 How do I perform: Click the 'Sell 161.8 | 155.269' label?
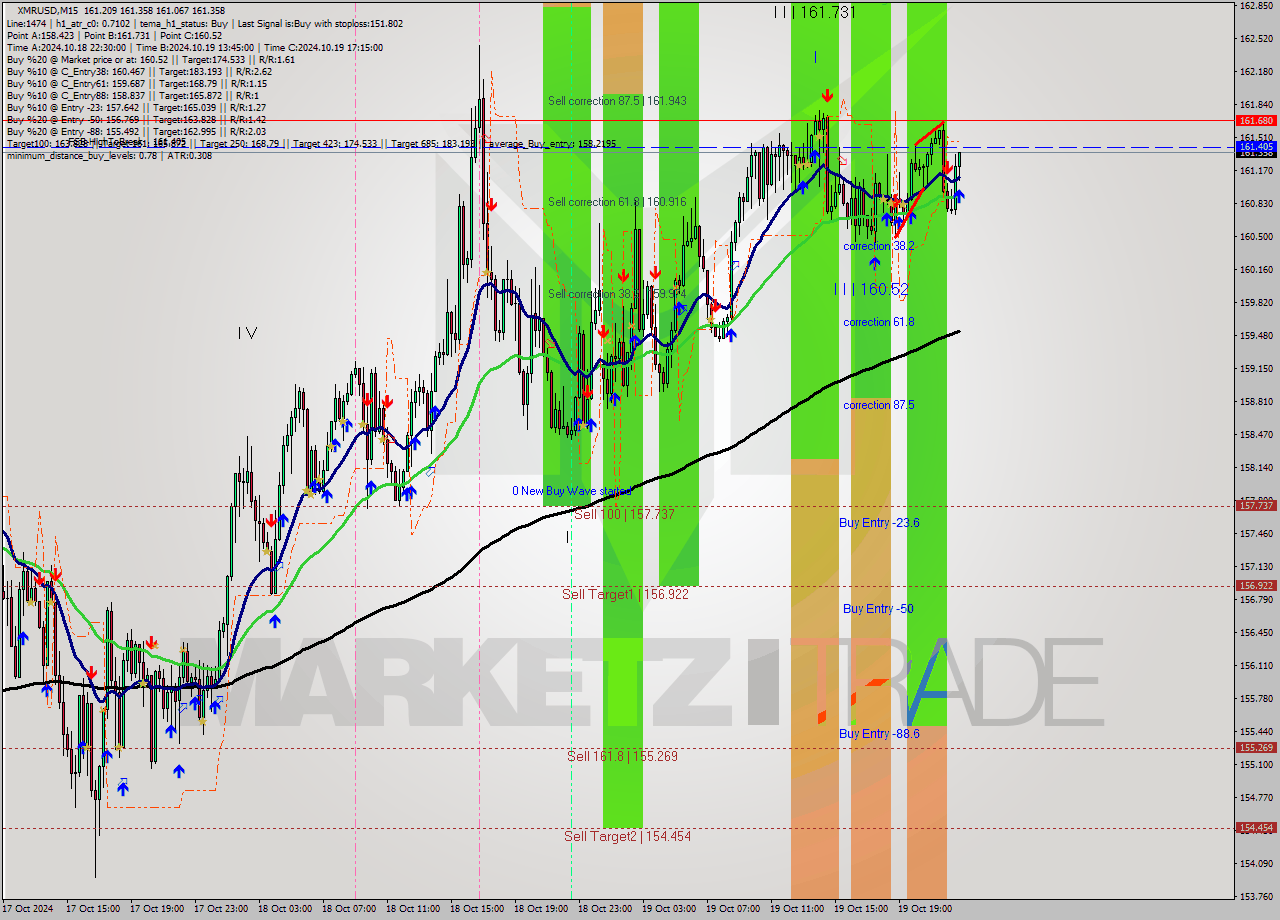point(622,756)
